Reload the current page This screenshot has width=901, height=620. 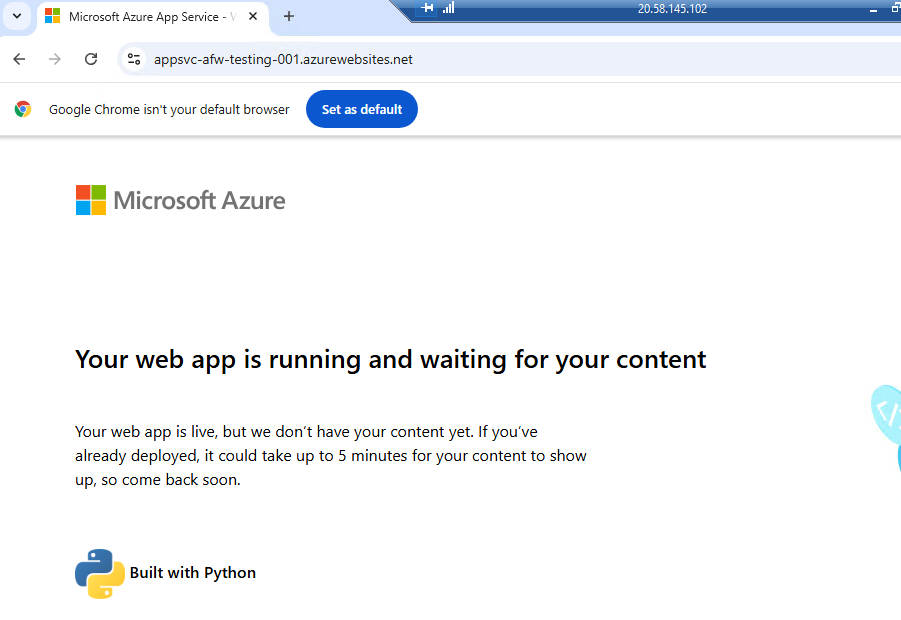pyautogui.click(x=91, y=59)
